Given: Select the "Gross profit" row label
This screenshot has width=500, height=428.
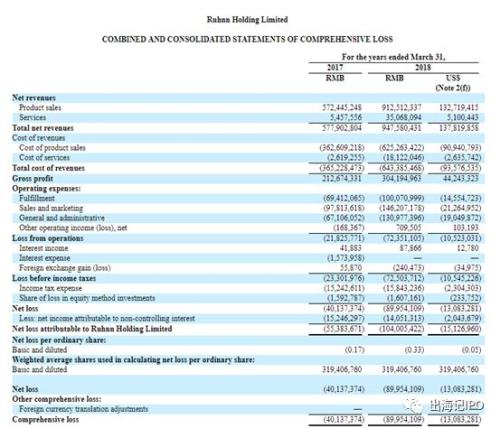Looking at the screenshot, I should click(33, 178).
